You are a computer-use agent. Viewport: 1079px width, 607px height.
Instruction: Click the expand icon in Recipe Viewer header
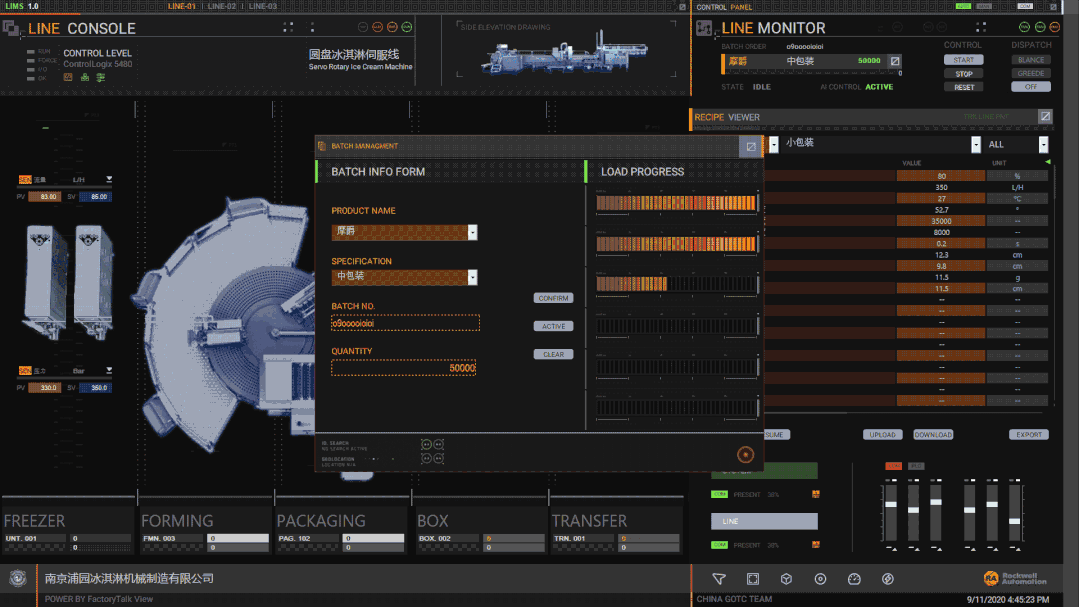(x=1045, y=117)
